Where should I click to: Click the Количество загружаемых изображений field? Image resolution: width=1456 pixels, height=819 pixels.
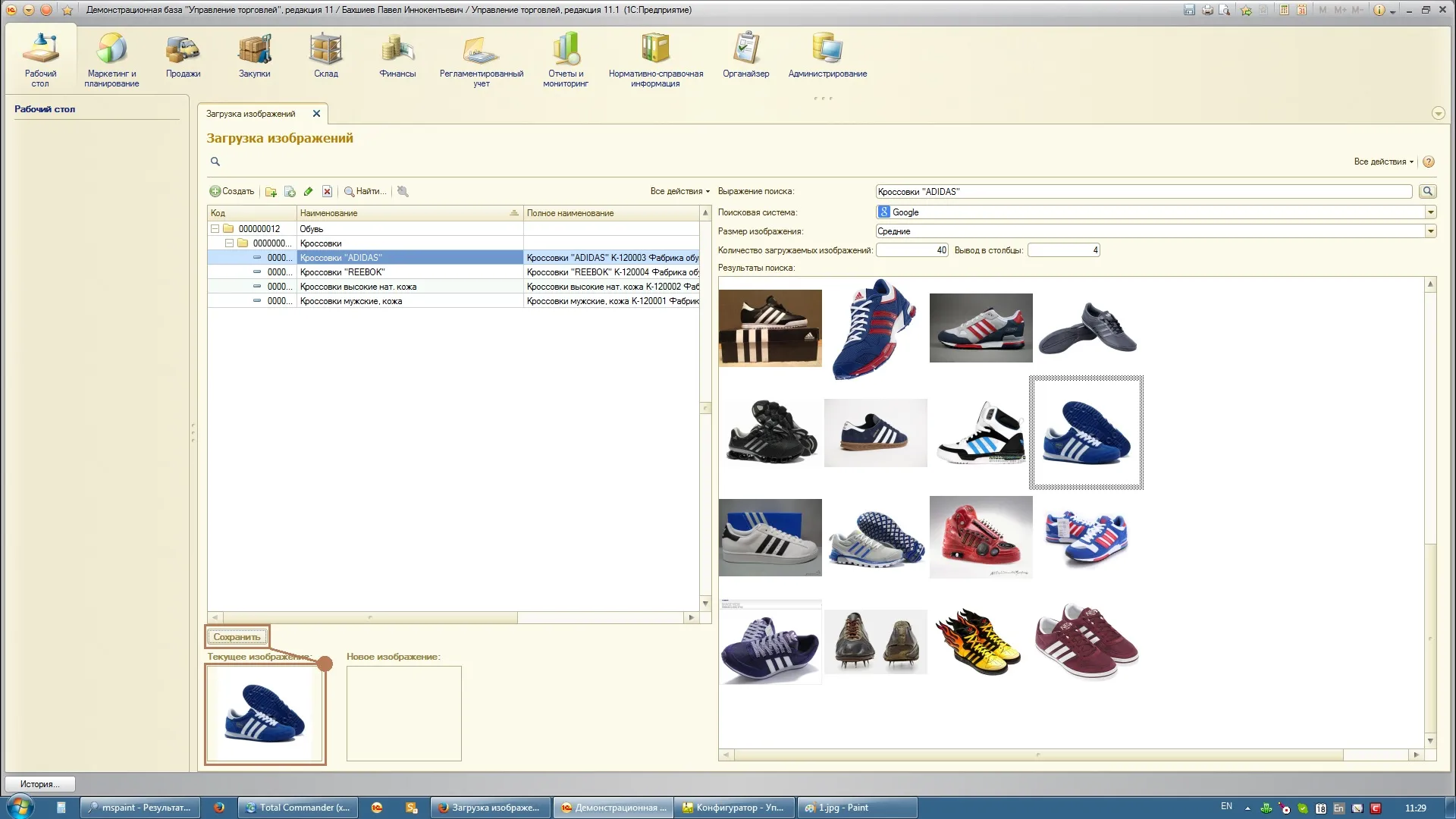click(912, 250)
